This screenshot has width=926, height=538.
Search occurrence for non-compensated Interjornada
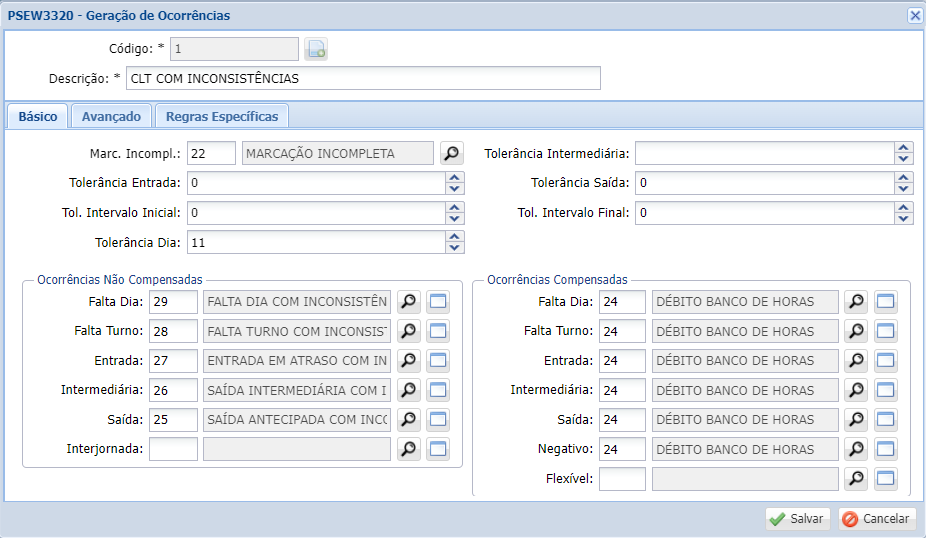click(x=408, y=449)
